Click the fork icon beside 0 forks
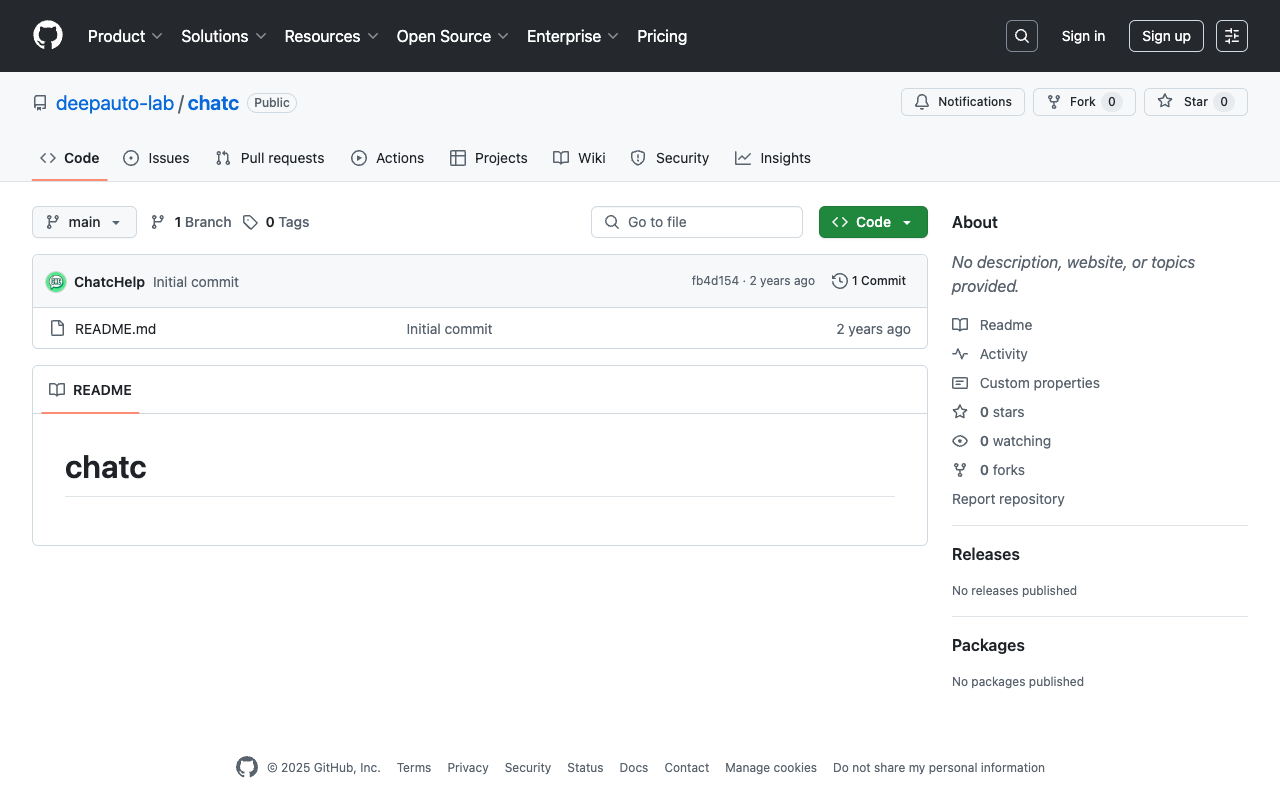Viewport: 1280px width, 800px height. click(960, 470)
